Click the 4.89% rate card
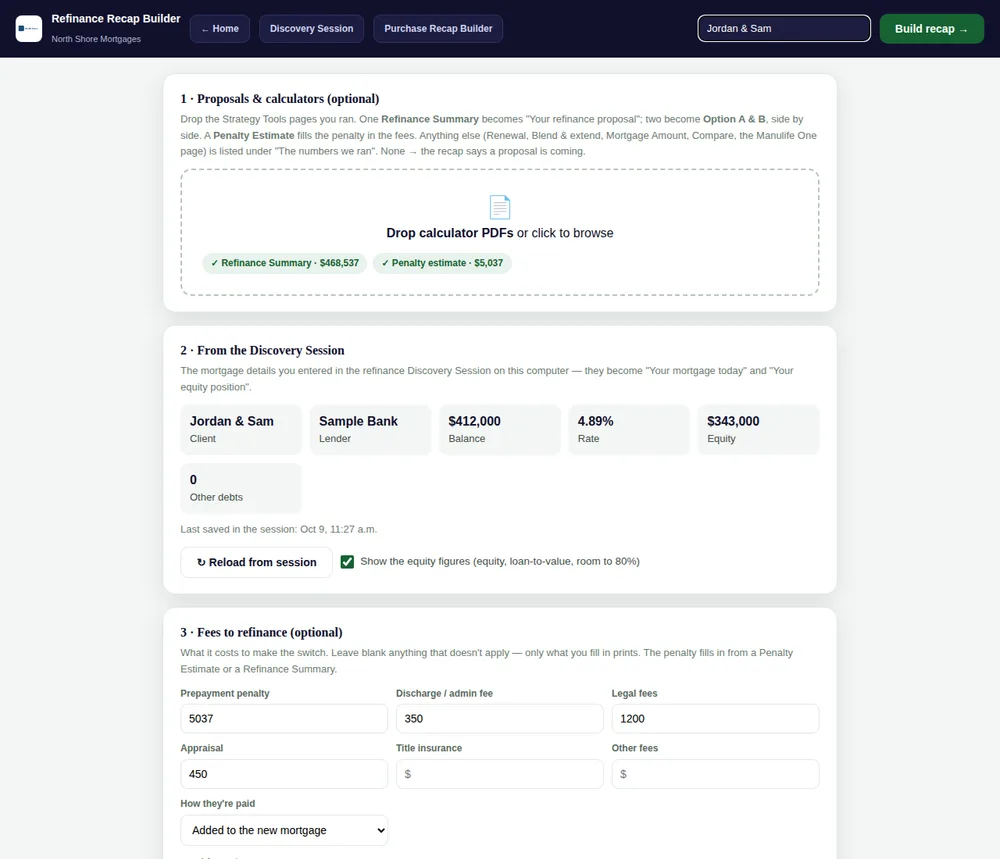This screenshot has height=859, width=1000. coord(629,429)
